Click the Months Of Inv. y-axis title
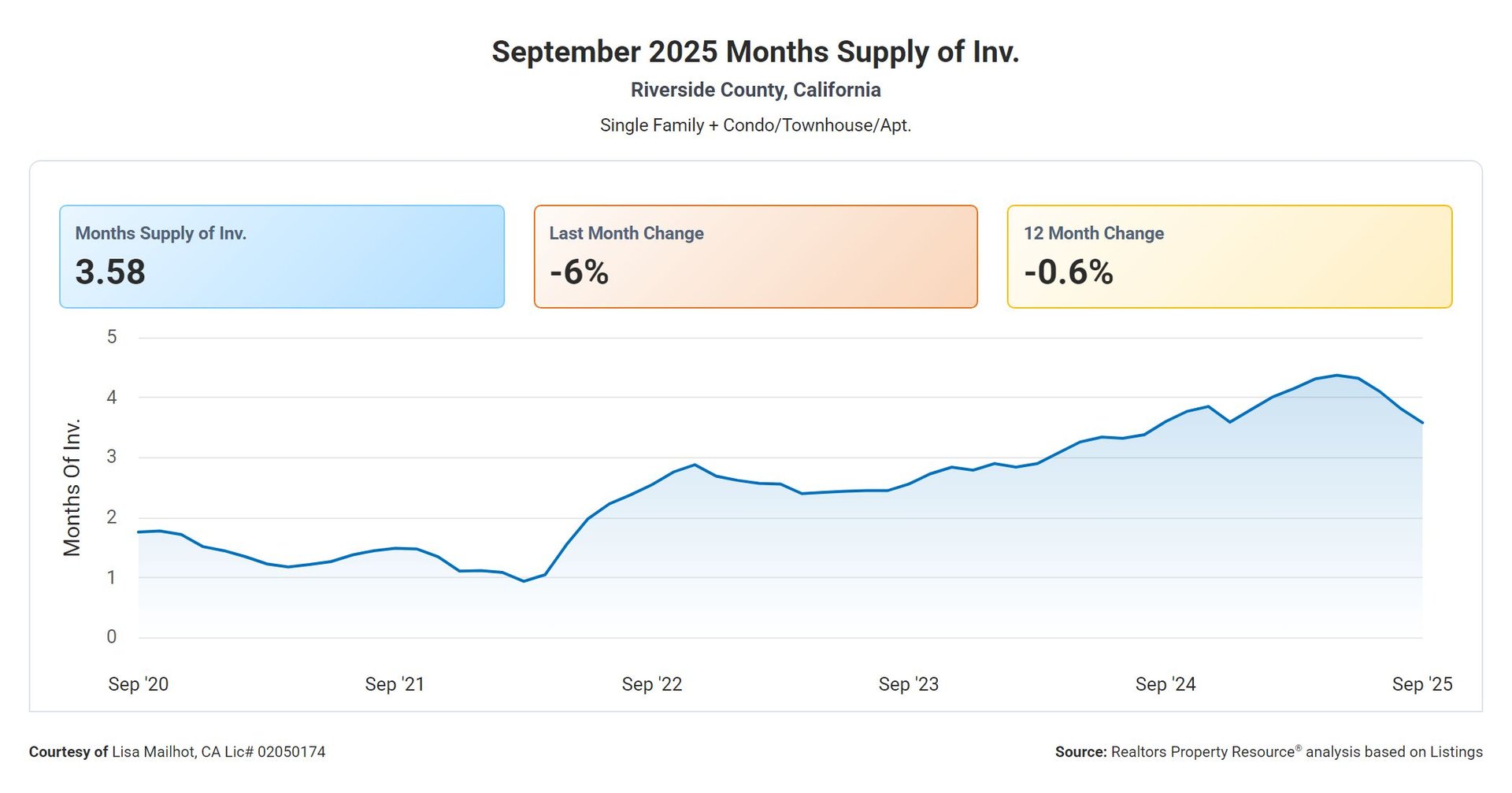1512x793 pixels. point(72,488)
